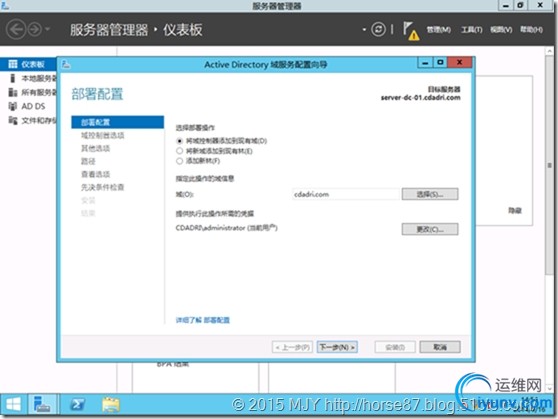Image resolution: width=558 pixels, height=419 pixels.
Task: Click the 取消 button in the wizard
Action: pos(440,347)
